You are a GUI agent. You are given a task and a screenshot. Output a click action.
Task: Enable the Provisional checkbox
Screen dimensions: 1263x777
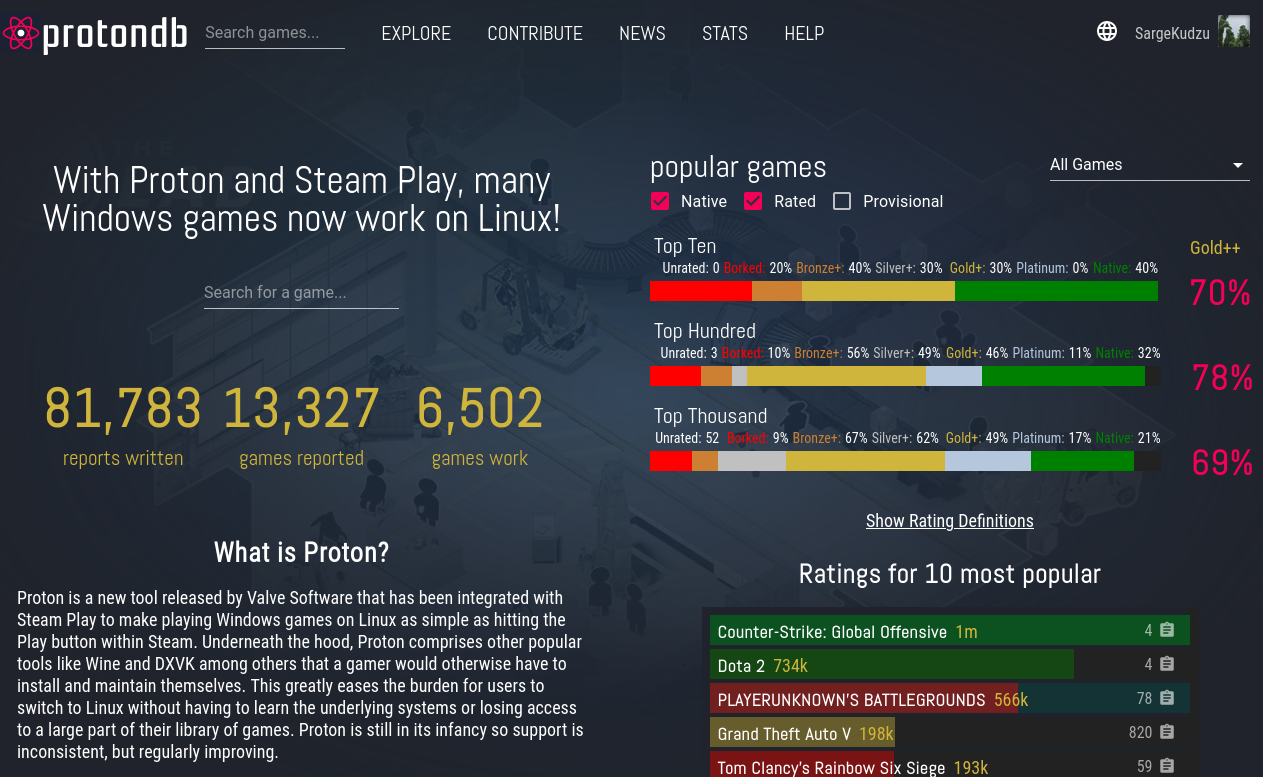842,201
